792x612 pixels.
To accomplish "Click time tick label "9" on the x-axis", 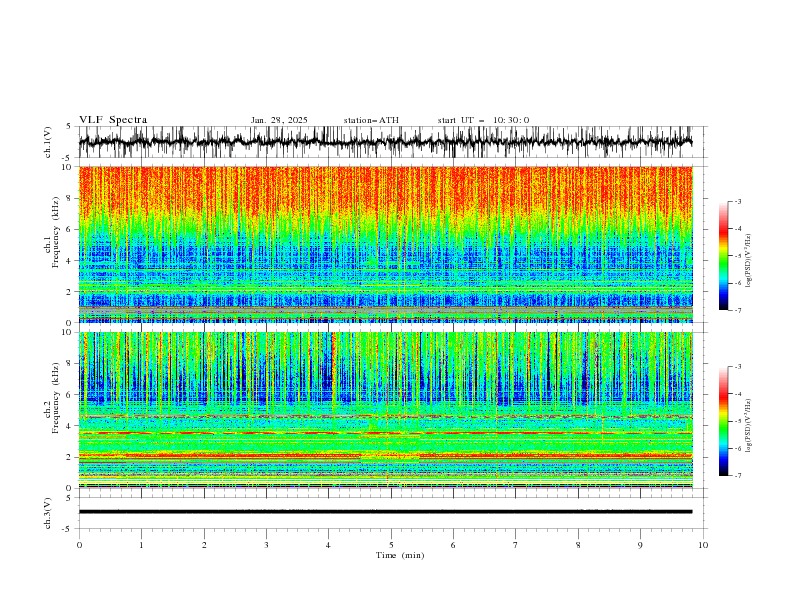I will [640, 545].
